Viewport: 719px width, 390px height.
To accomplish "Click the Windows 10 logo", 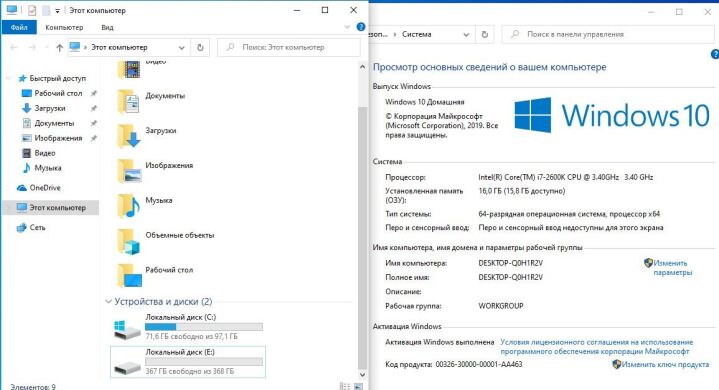I will pyautogui.click(x=612, y=115).
